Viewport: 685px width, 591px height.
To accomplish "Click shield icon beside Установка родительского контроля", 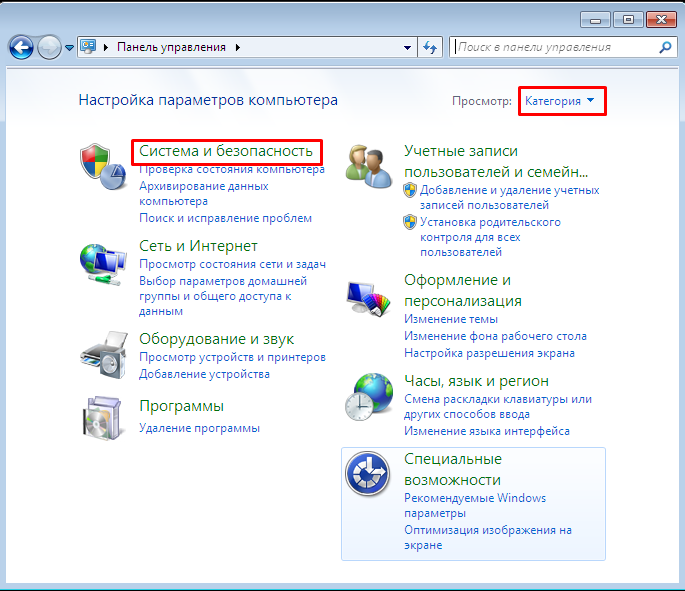I will (410, 222).
